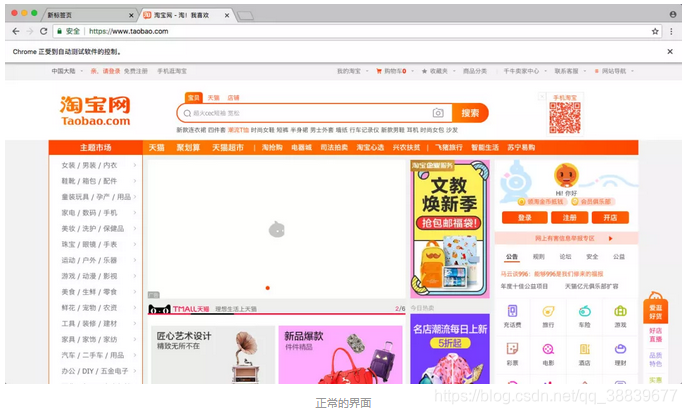Click the camera image-search icon

point(438,113)
